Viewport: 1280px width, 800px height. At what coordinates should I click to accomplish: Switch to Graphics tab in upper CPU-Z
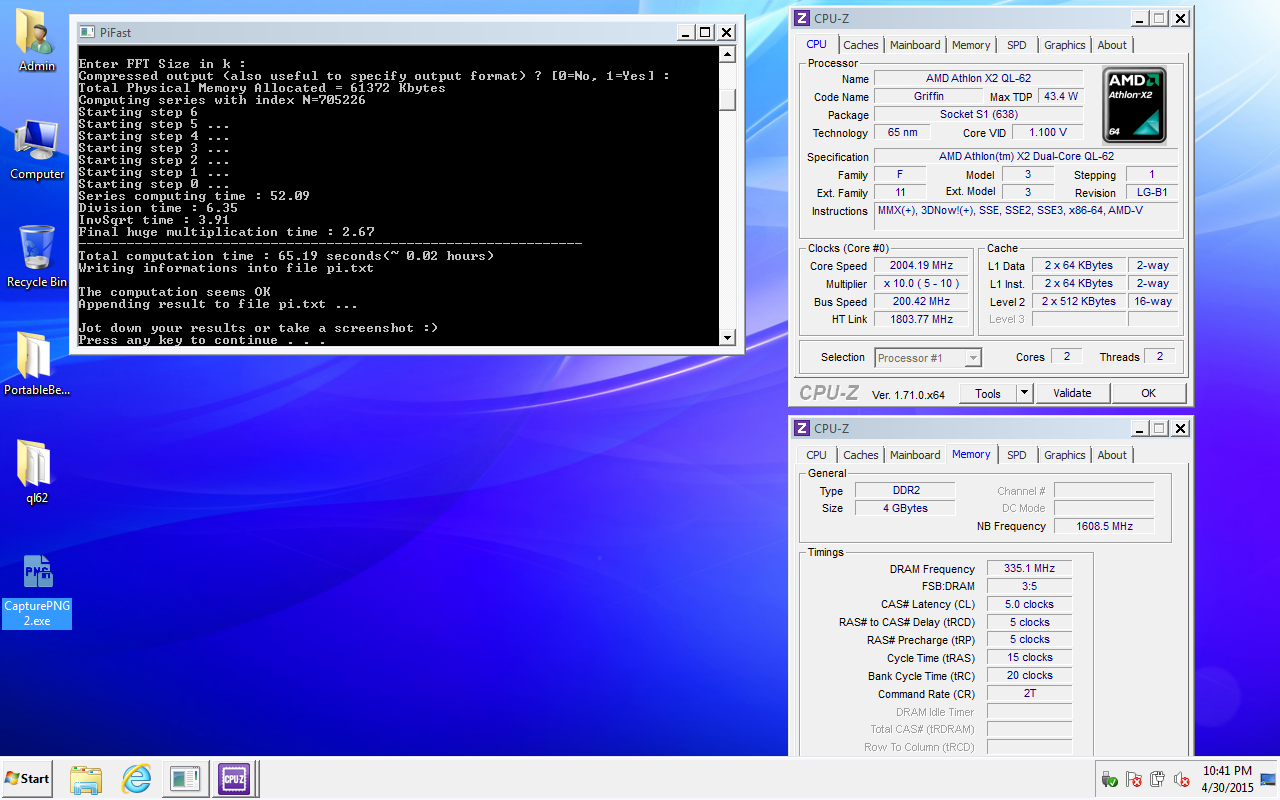(x=1064, y=45)
